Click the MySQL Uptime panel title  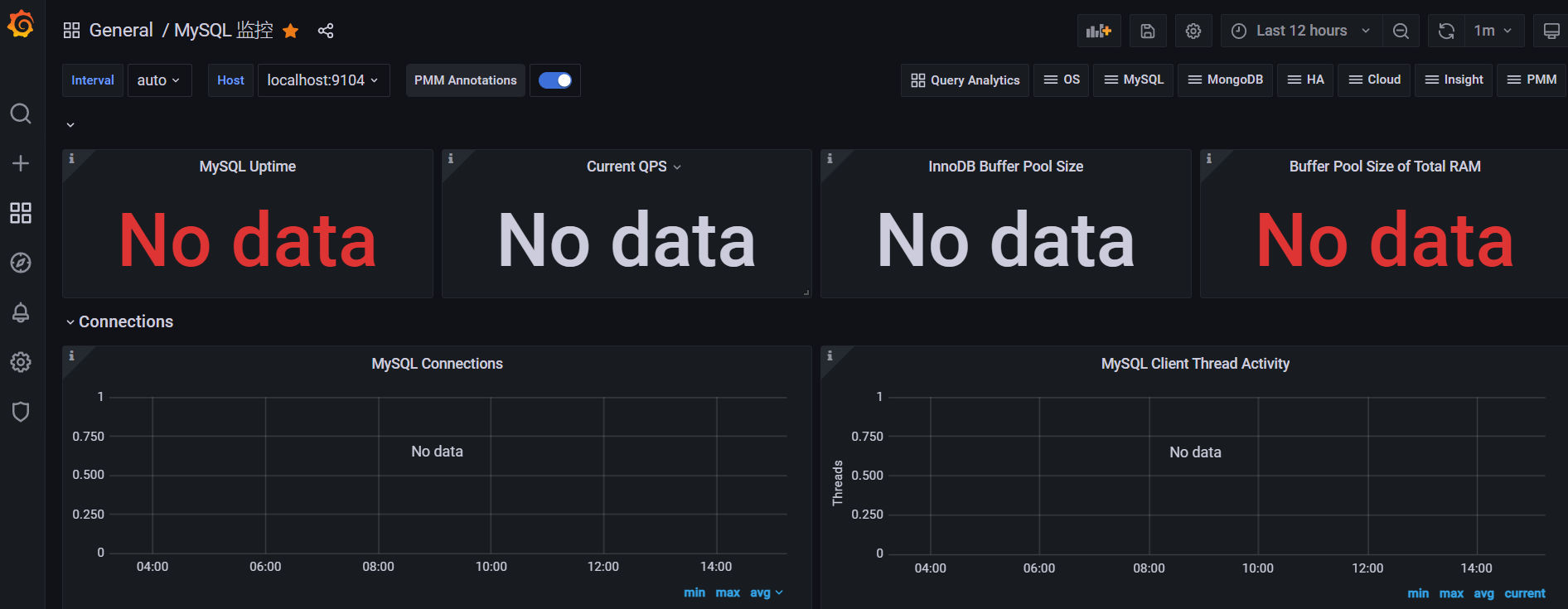coord(247,167)
